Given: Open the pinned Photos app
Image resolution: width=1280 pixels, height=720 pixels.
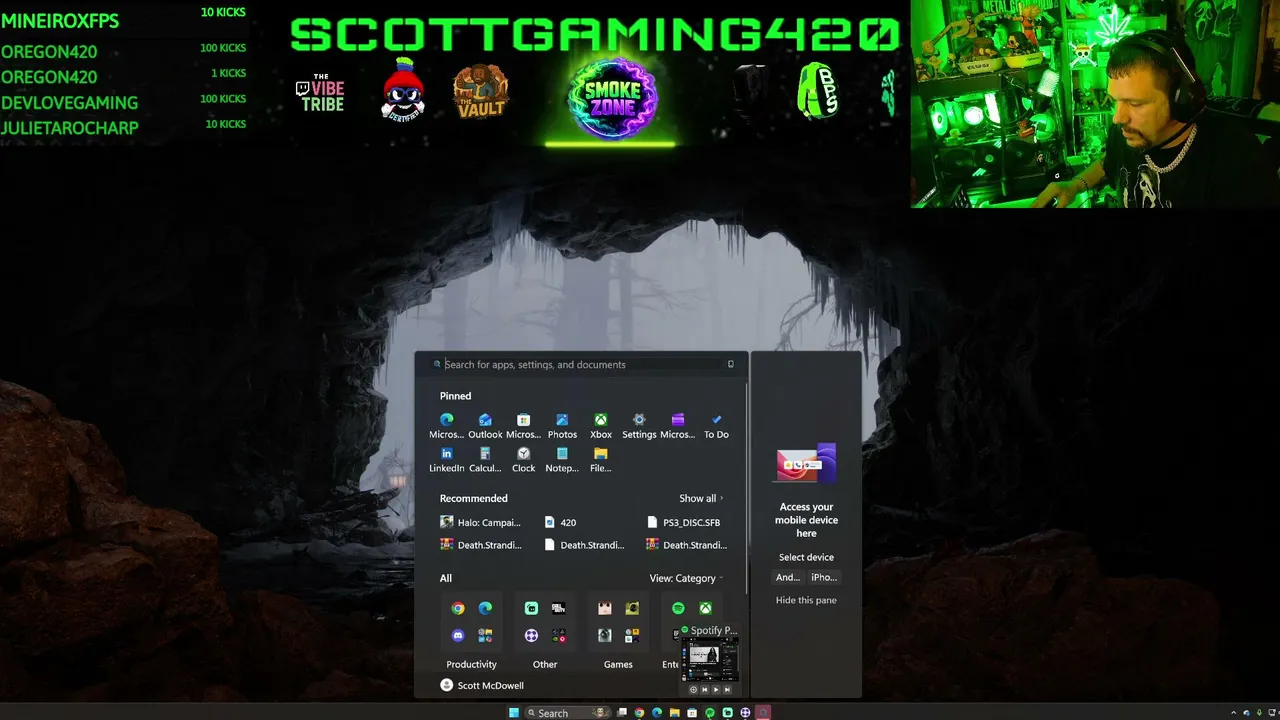Looking at the screenshot, I should (x=562, y=426).
